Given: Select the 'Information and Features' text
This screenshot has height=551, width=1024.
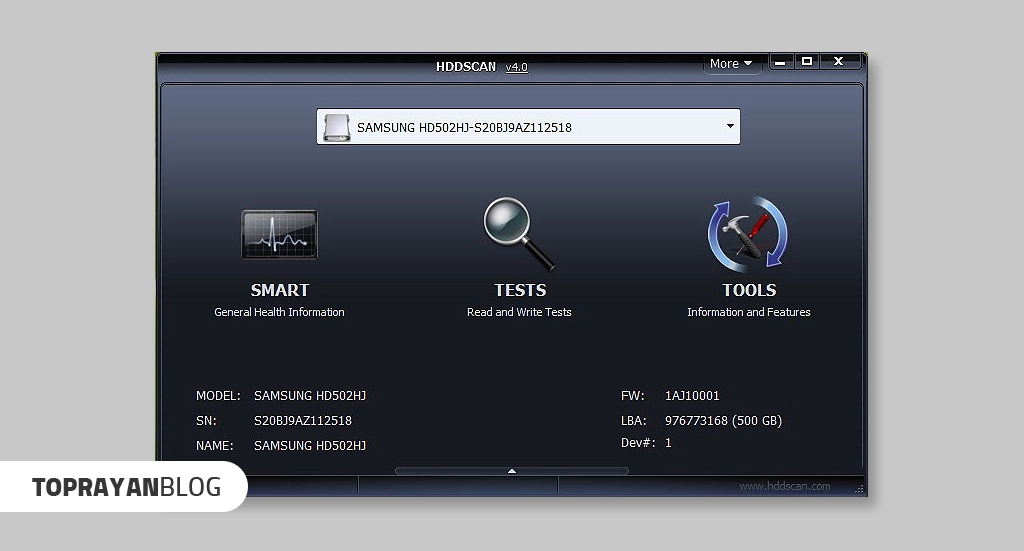Looking at the screenshot, I should 748,312.
